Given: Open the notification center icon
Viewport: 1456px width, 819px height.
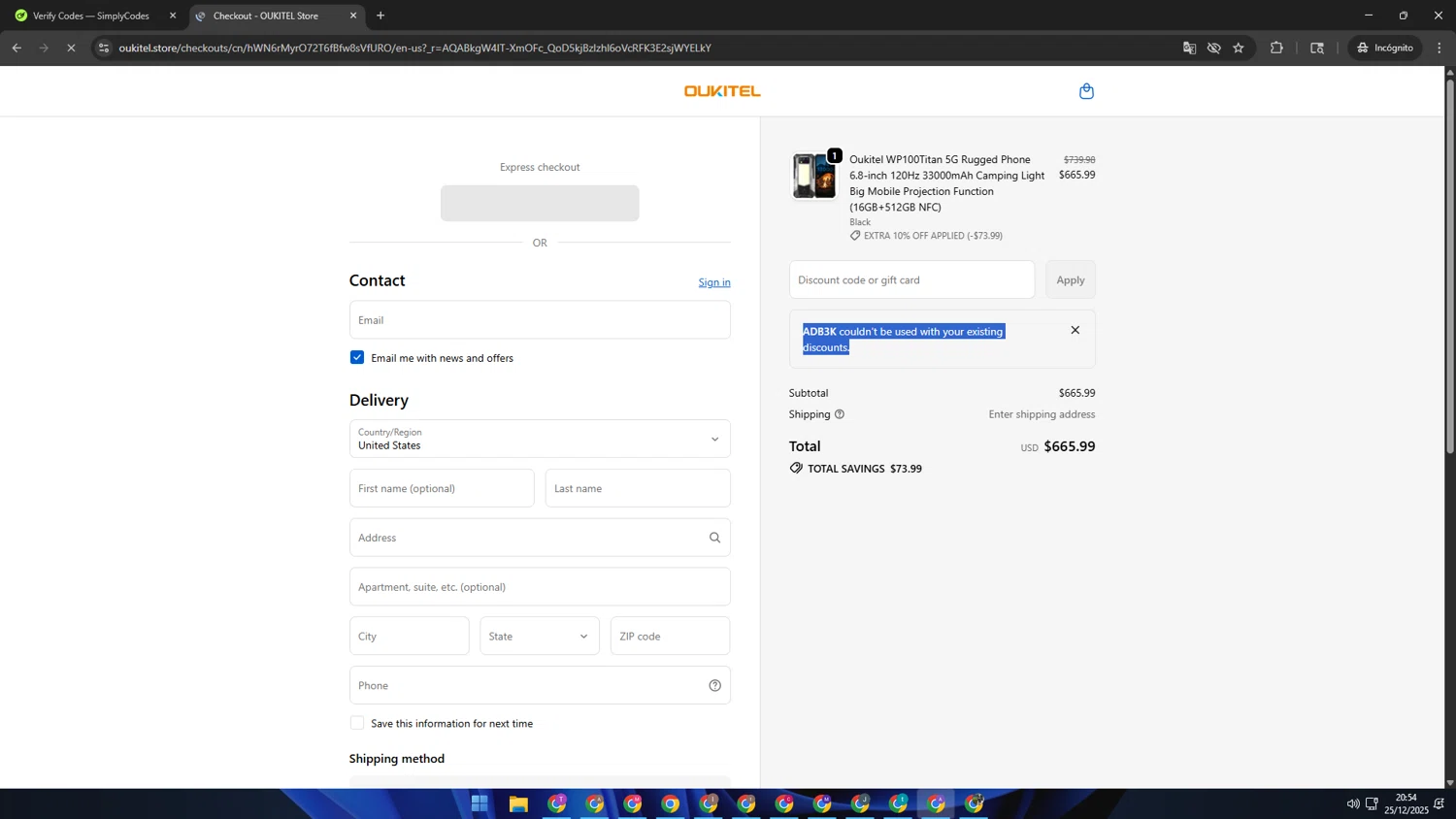Looking at the screenshot, I should 1439,803.
